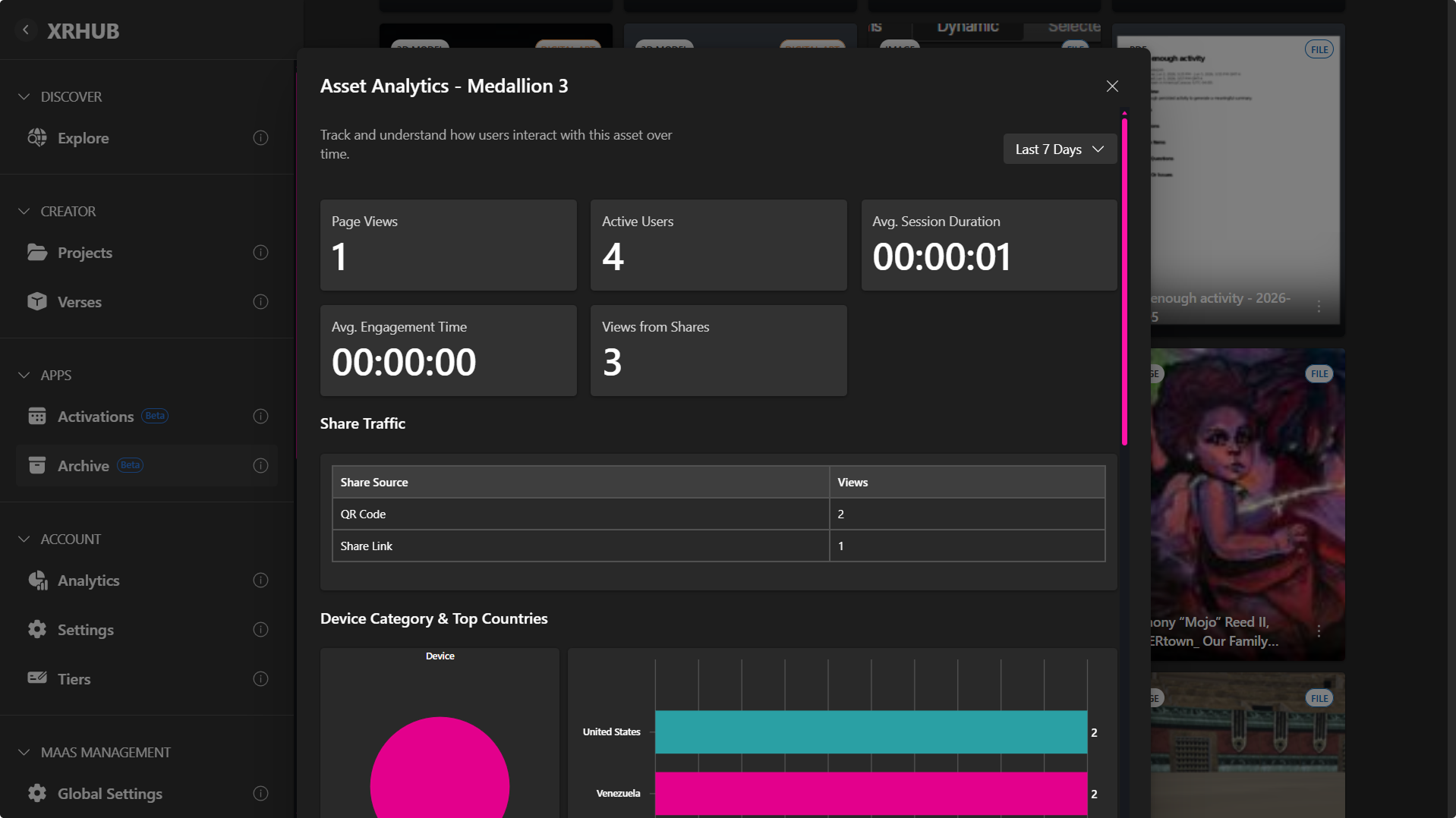Collapse the CREATOR section chevron
The width and height of the screenshot is (1456, 818).
pos(24,211)
